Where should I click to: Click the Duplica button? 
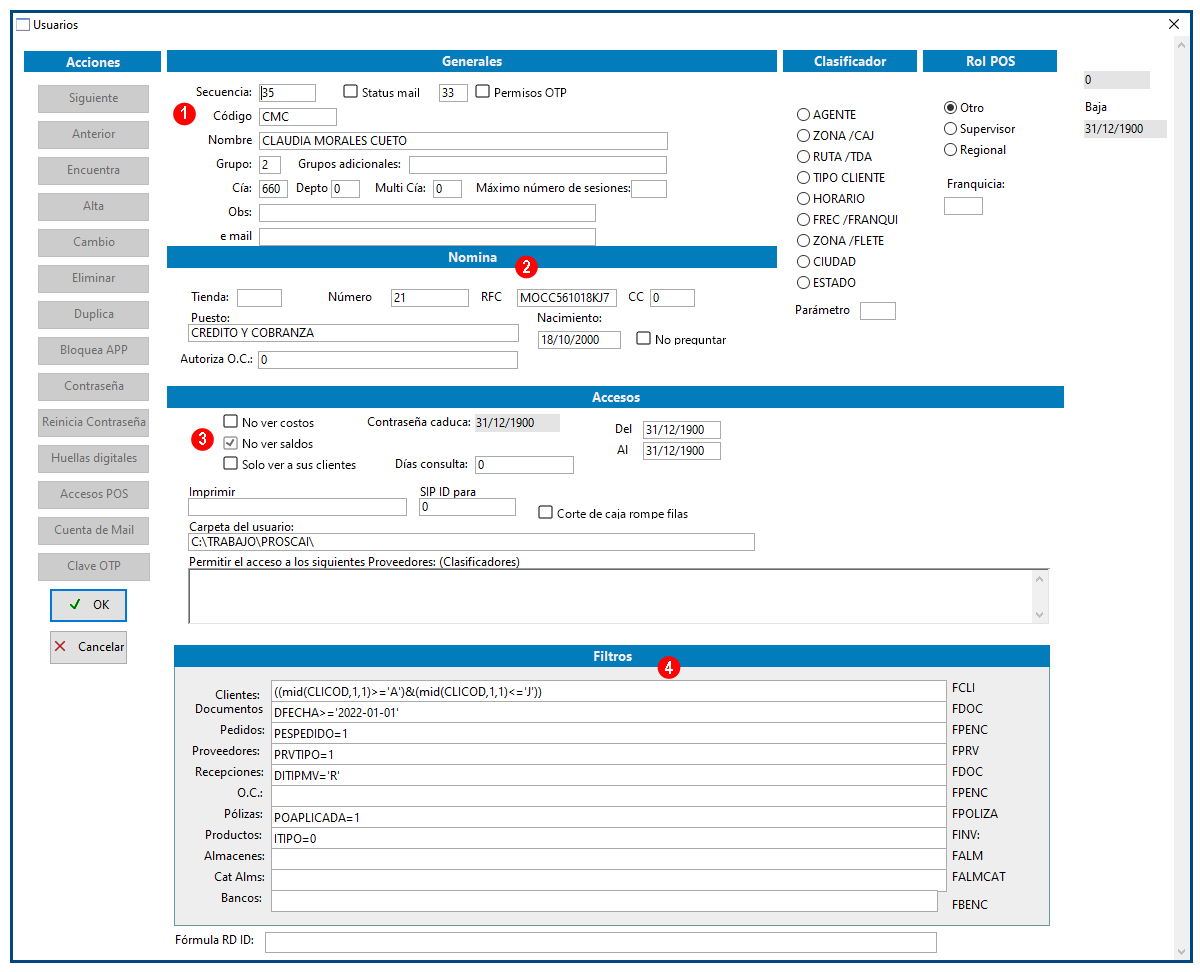(93, 314)
